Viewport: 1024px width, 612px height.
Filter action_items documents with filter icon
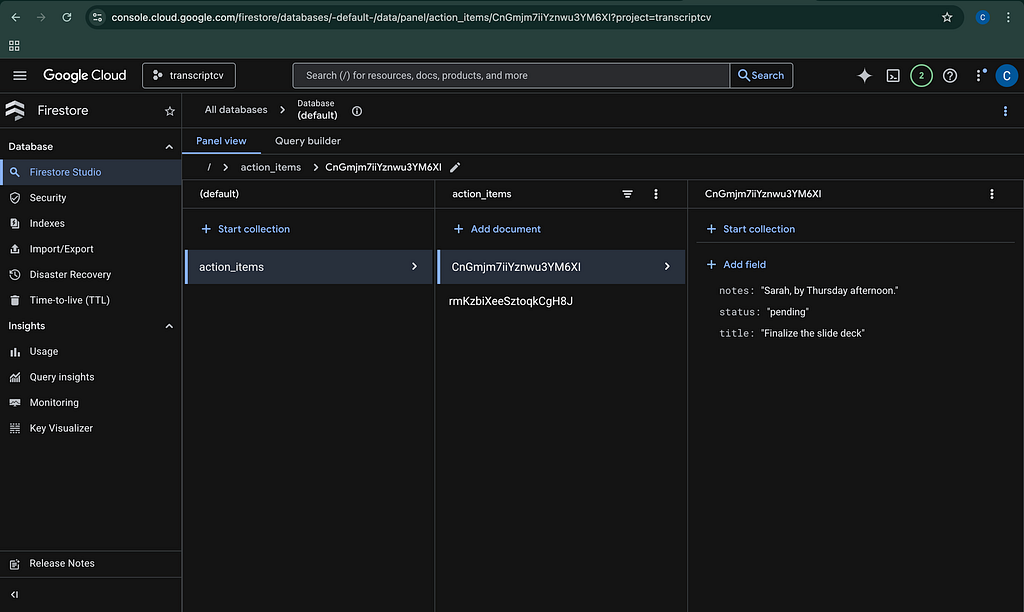pyautogui.click(x=627, y=194)
